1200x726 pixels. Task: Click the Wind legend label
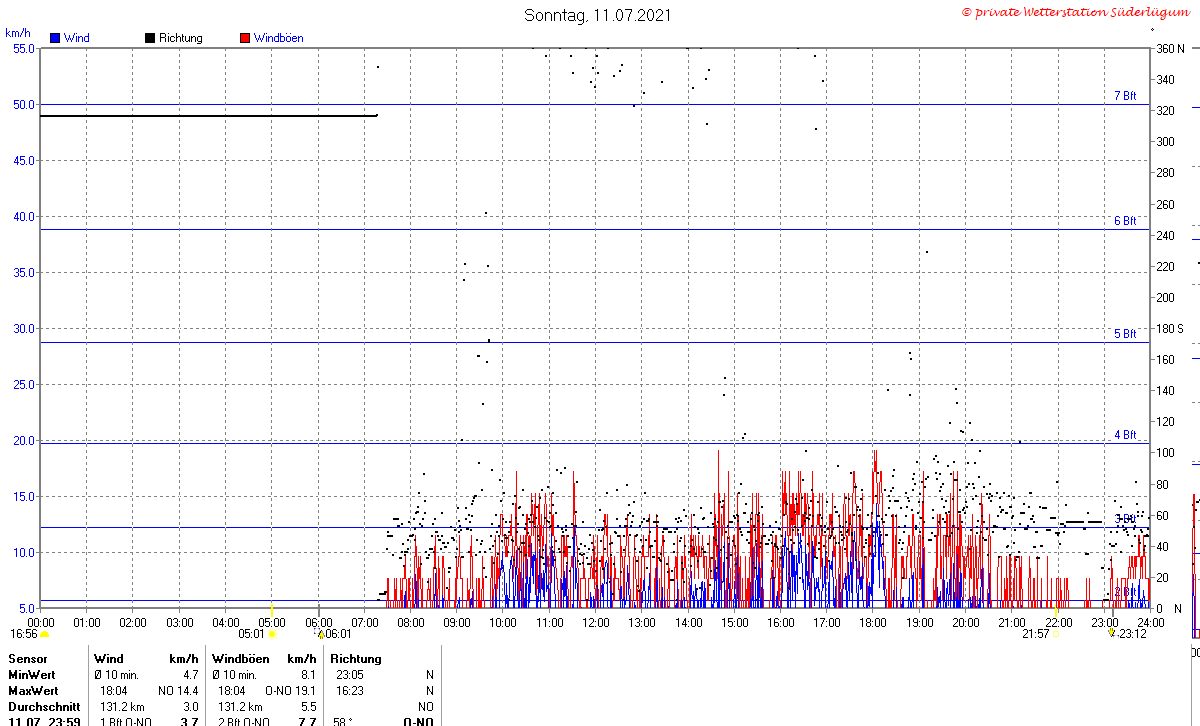(x=76, y=38)
